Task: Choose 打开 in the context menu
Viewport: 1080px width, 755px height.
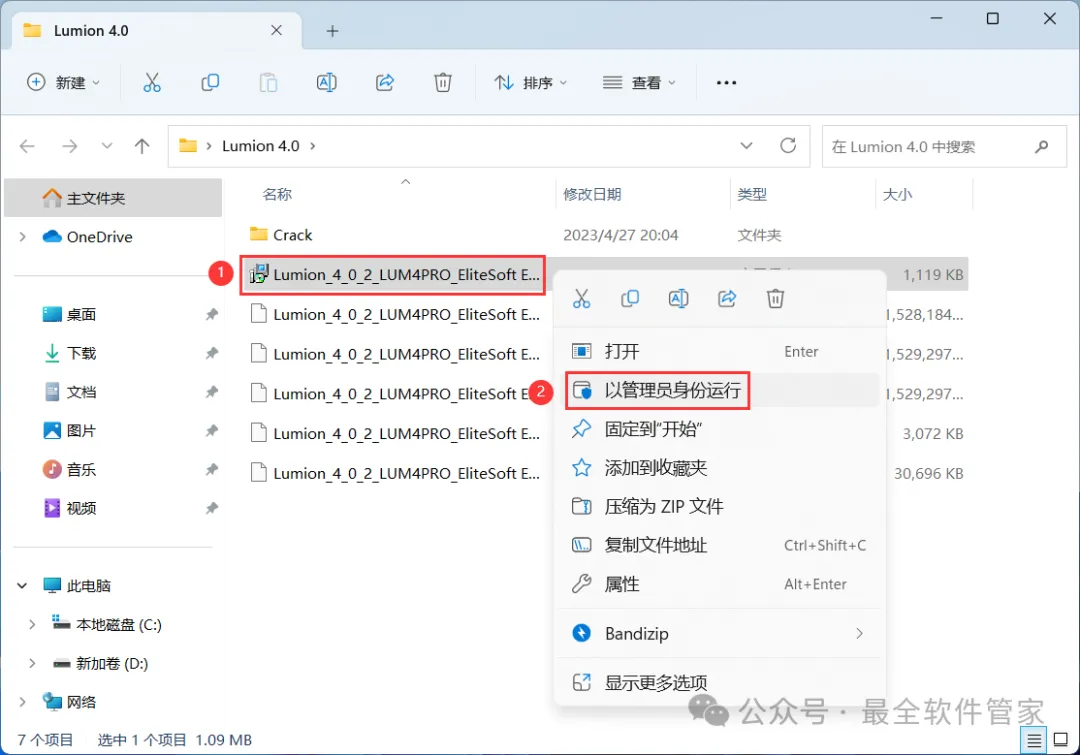Action: (x=719, y=351)
